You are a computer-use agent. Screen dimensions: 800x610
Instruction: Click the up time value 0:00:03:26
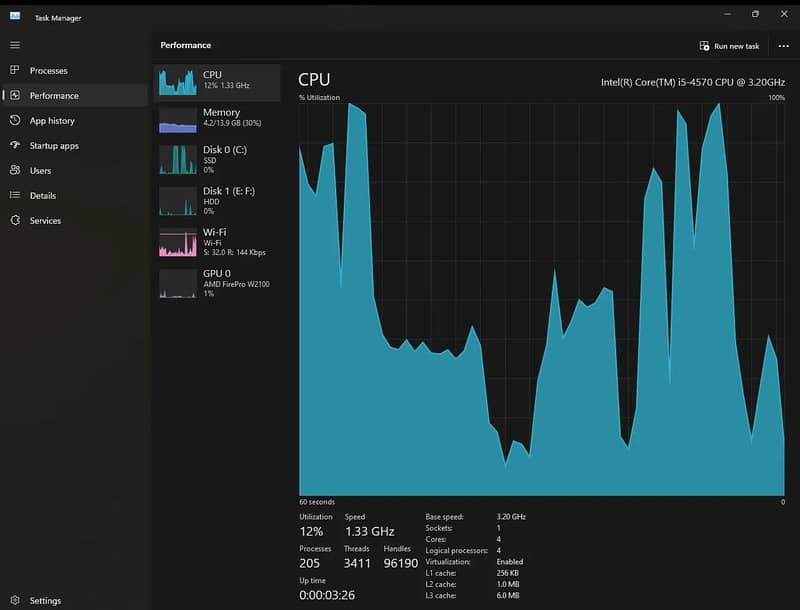click(327, 595)
